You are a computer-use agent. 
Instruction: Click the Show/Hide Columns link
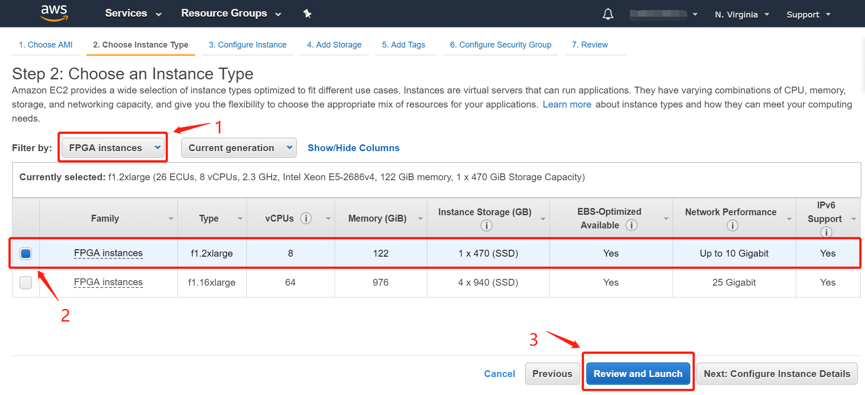354,148
